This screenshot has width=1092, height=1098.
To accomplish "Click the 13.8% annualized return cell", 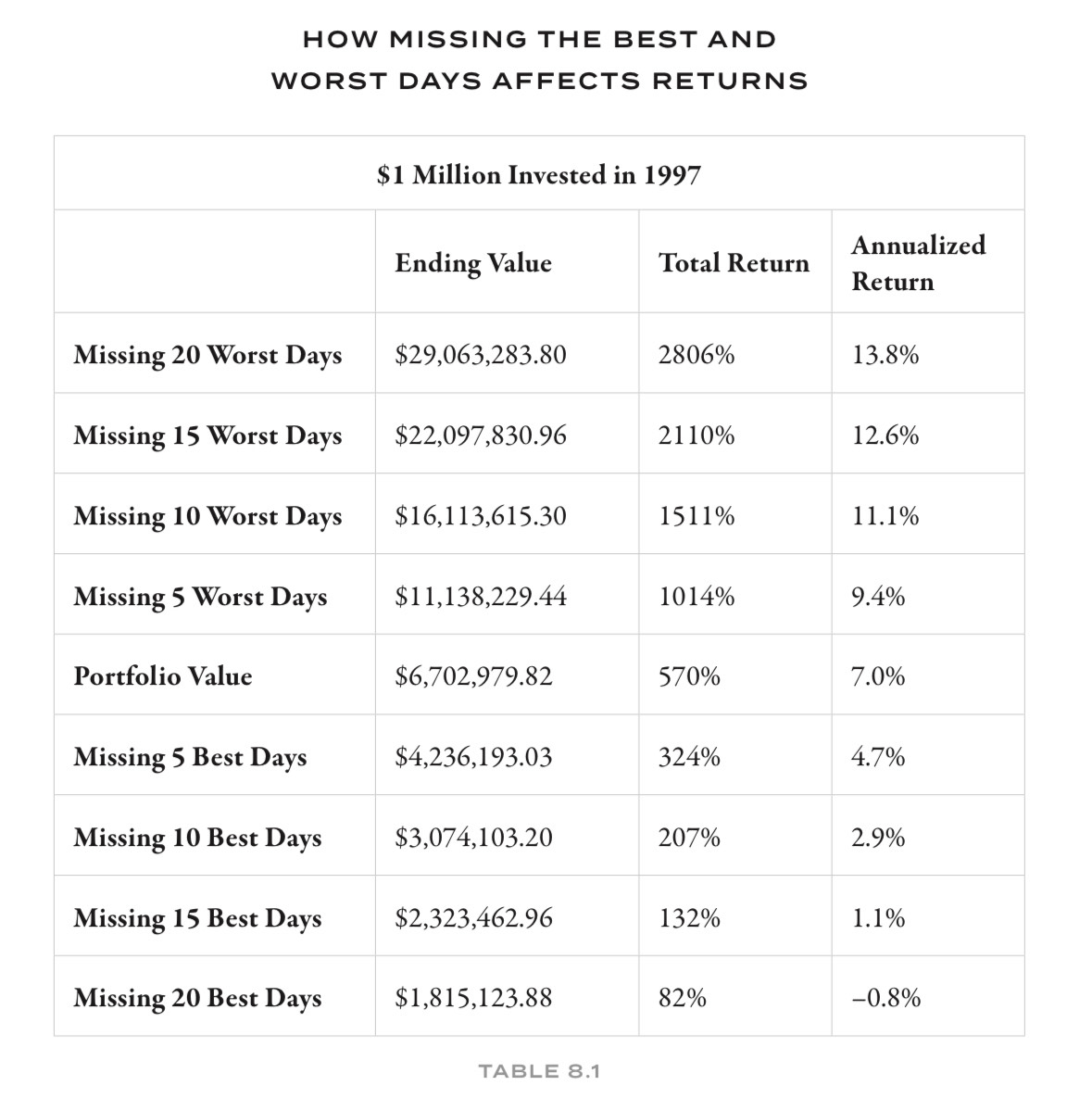I will [885, 355].
